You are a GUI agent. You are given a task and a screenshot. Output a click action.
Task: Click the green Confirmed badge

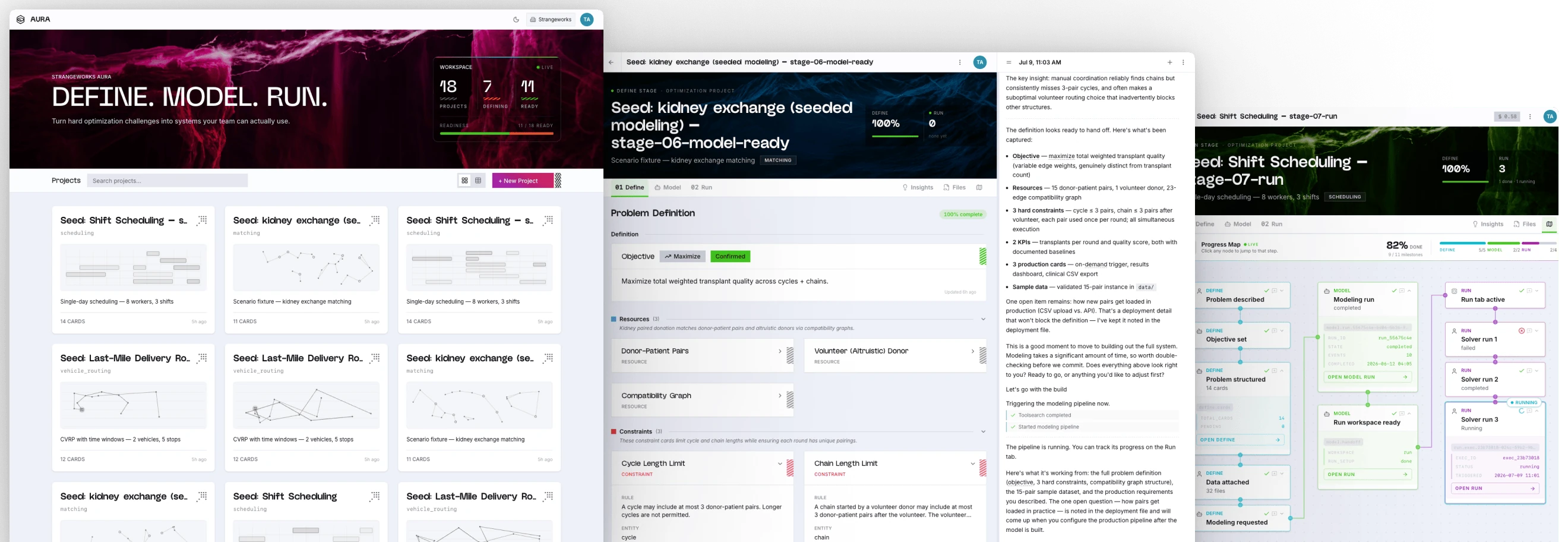click(731, 256)
